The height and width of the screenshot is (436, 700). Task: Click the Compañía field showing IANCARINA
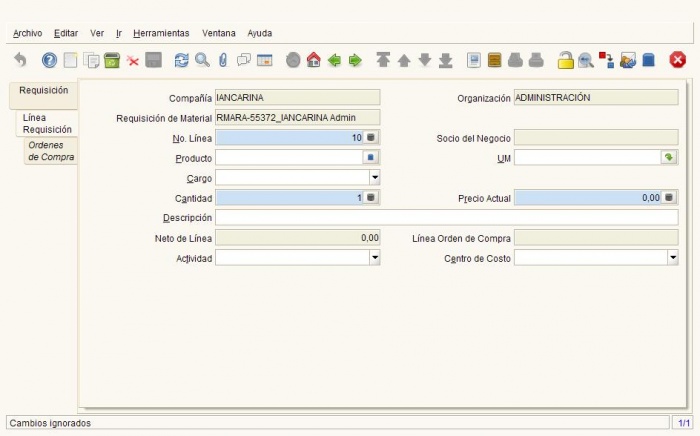[x=298, y=97]
